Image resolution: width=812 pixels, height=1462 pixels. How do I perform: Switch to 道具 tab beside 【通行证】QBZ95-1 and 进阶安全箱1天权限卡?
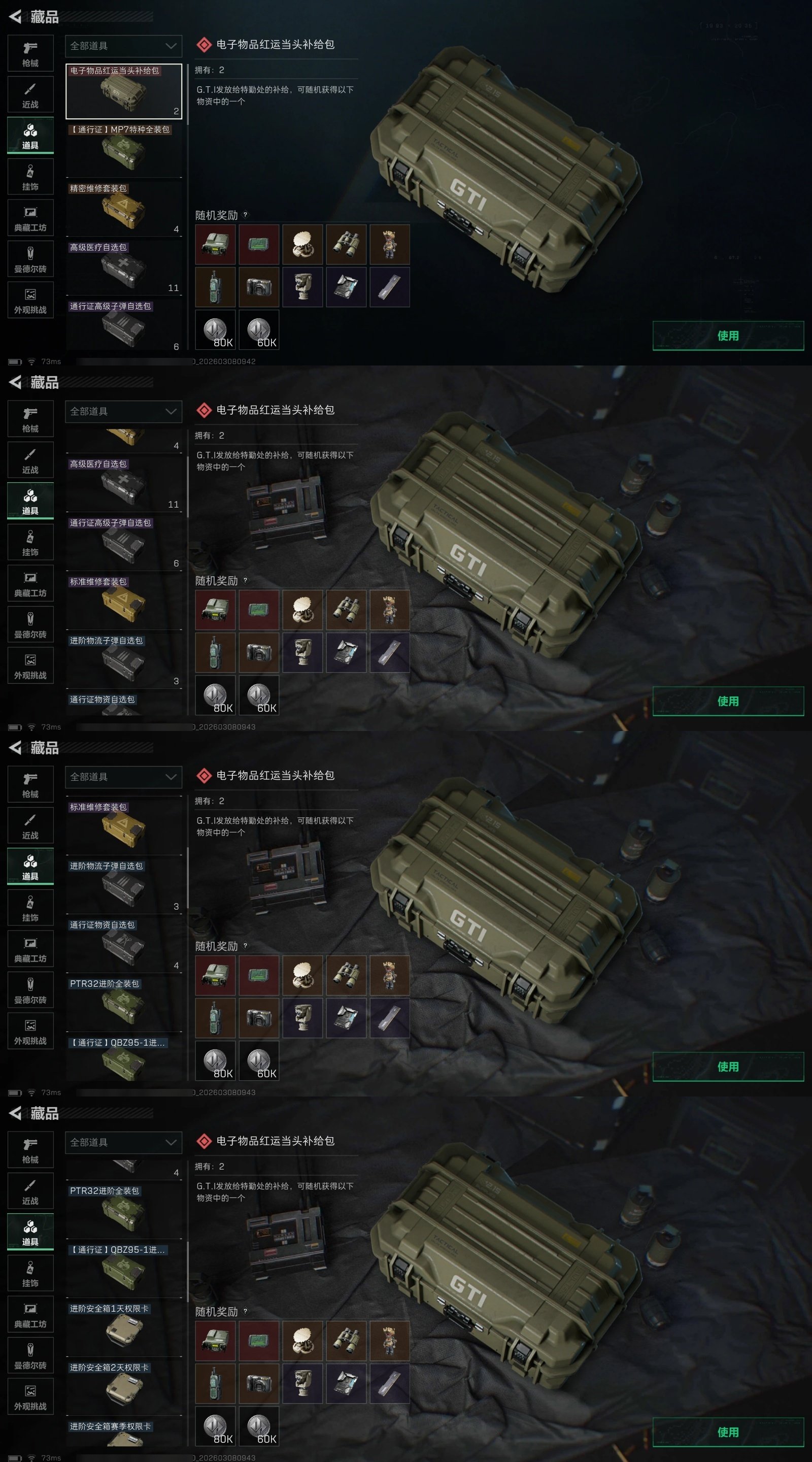point(30,1232)
